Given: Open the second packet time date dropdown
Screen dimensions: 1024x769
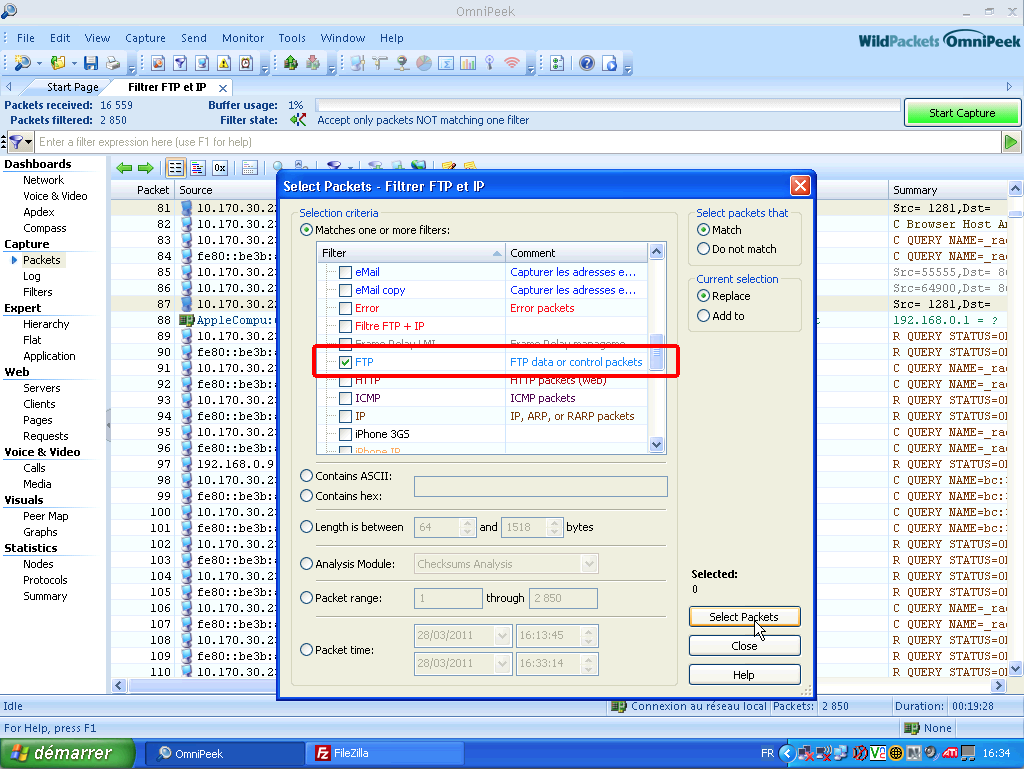Looking at the screenshot, I should (502, 663).
